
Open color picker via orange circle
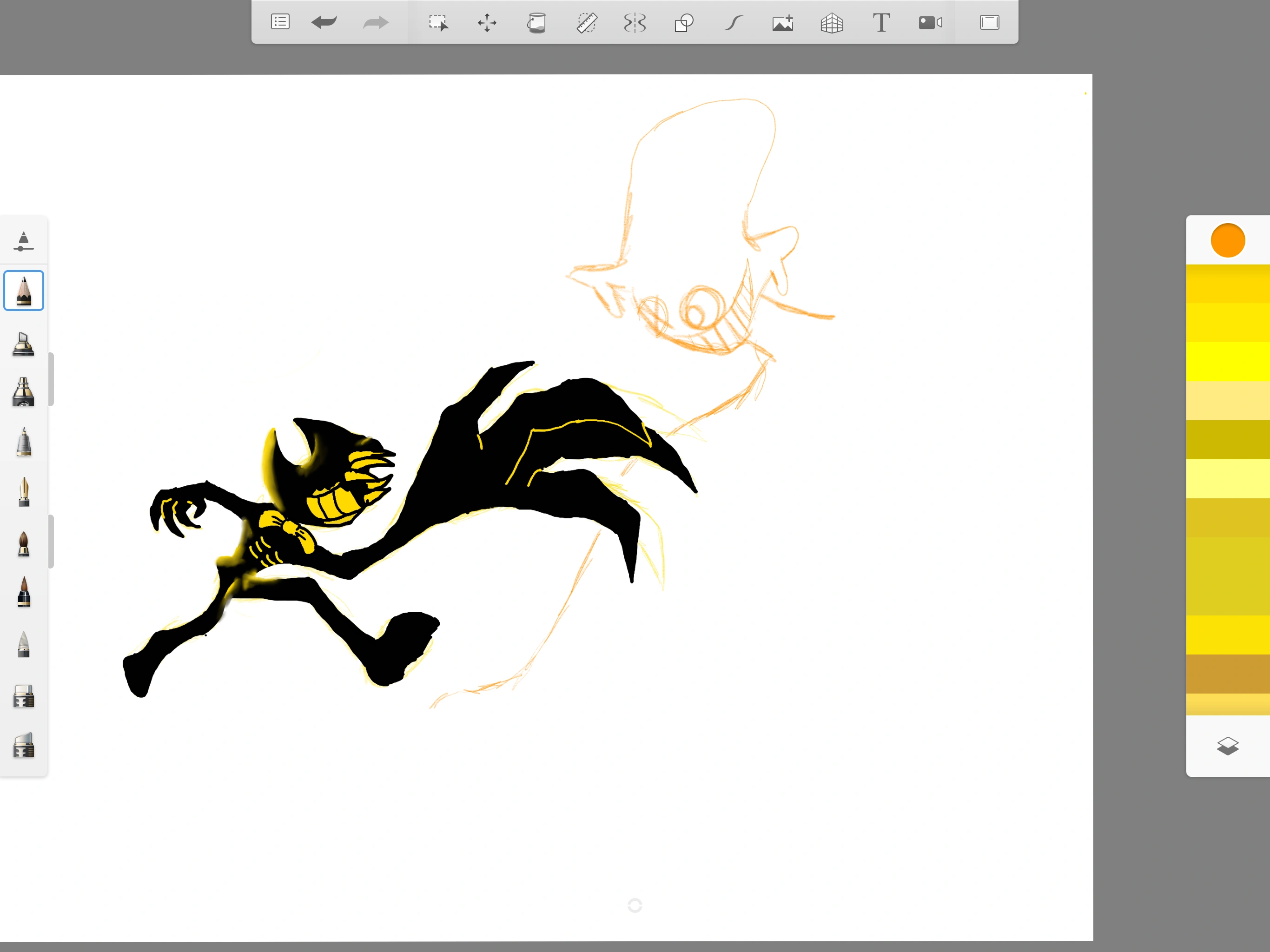(x=1228, y=240)
